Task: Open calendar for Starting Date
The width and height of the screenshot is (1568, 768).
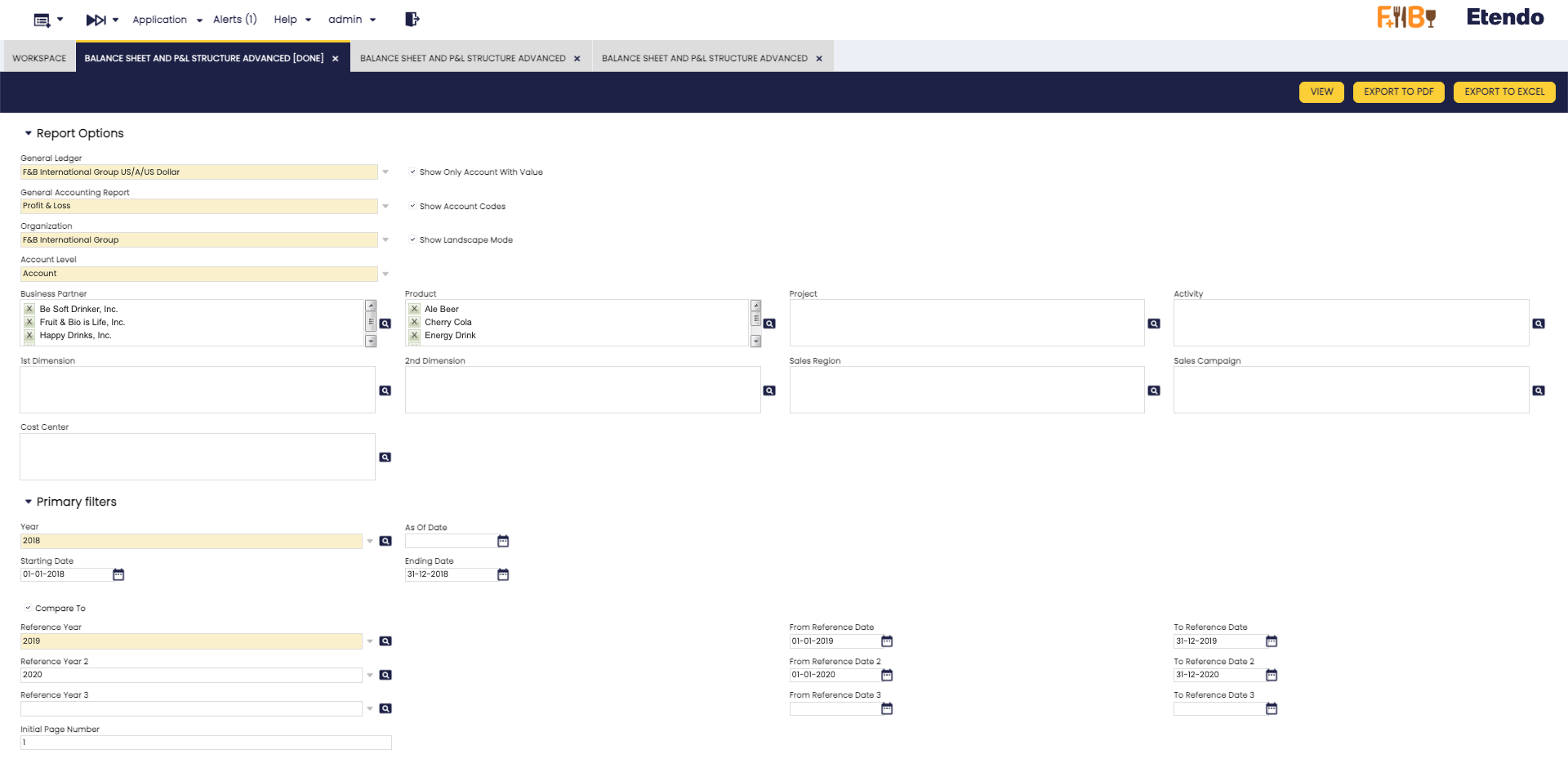Action: pyautogui.click(x=118, y=575)
